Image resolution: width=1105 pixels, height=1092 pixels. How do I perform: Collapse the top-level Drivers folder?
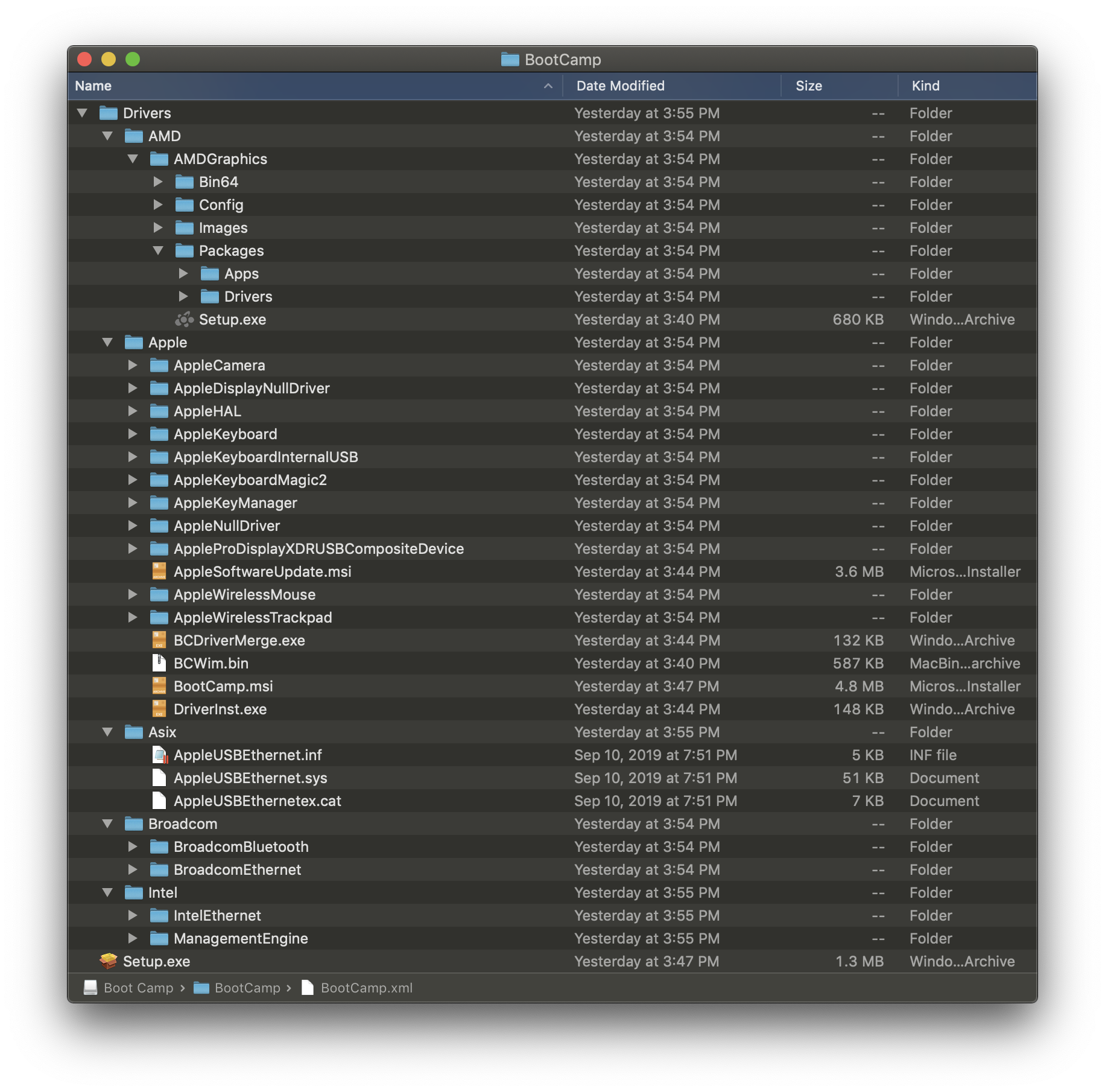click(83, 113)
